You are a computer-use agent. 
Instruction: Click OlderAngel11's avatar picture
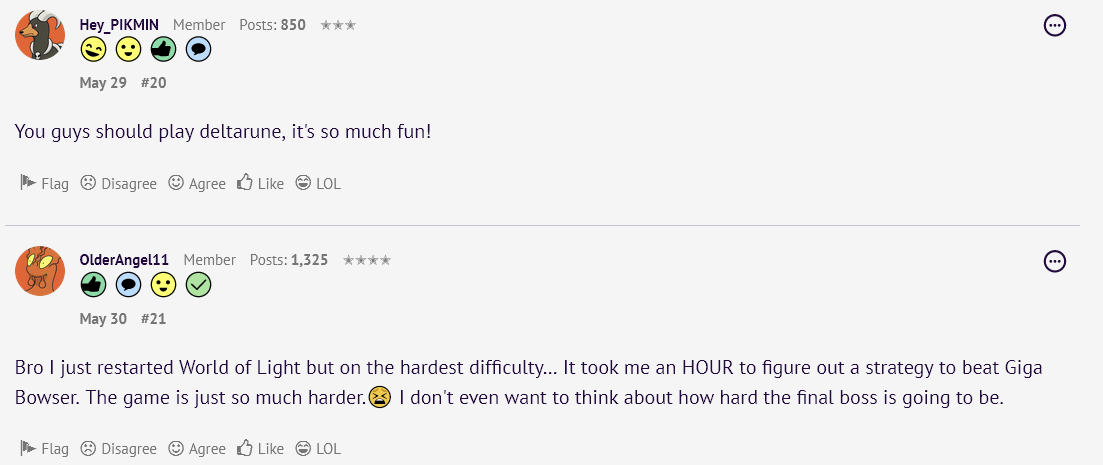[41, 271]
